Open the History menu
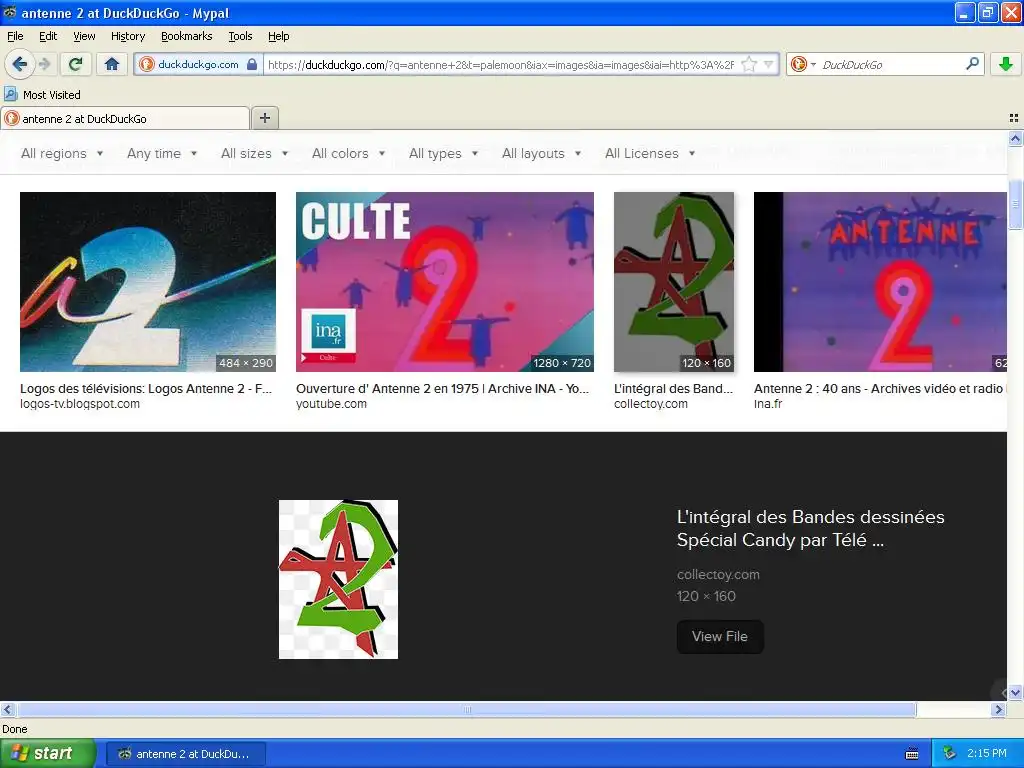 127,36
